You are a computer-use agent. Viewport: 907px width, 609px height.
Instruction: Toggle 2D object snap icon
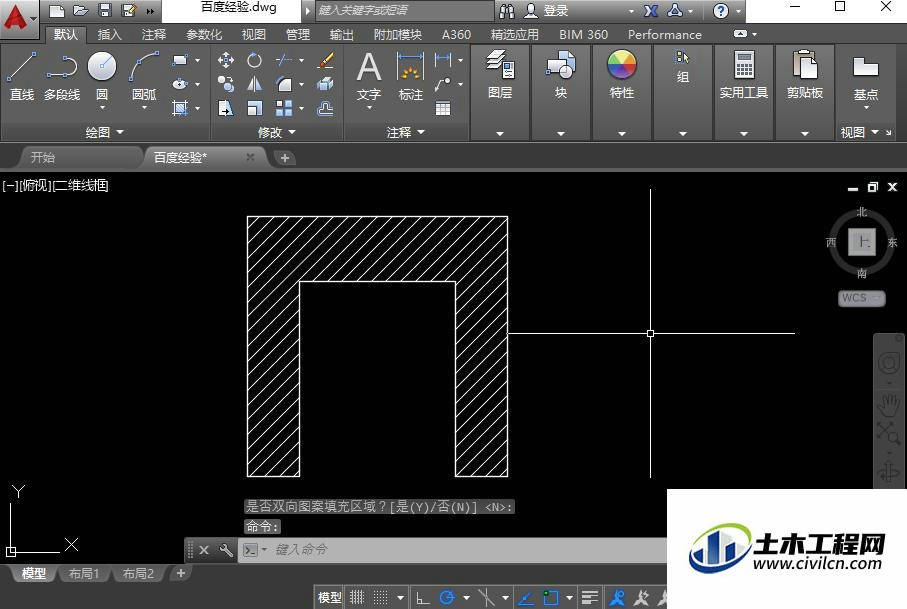pos(550,597)
